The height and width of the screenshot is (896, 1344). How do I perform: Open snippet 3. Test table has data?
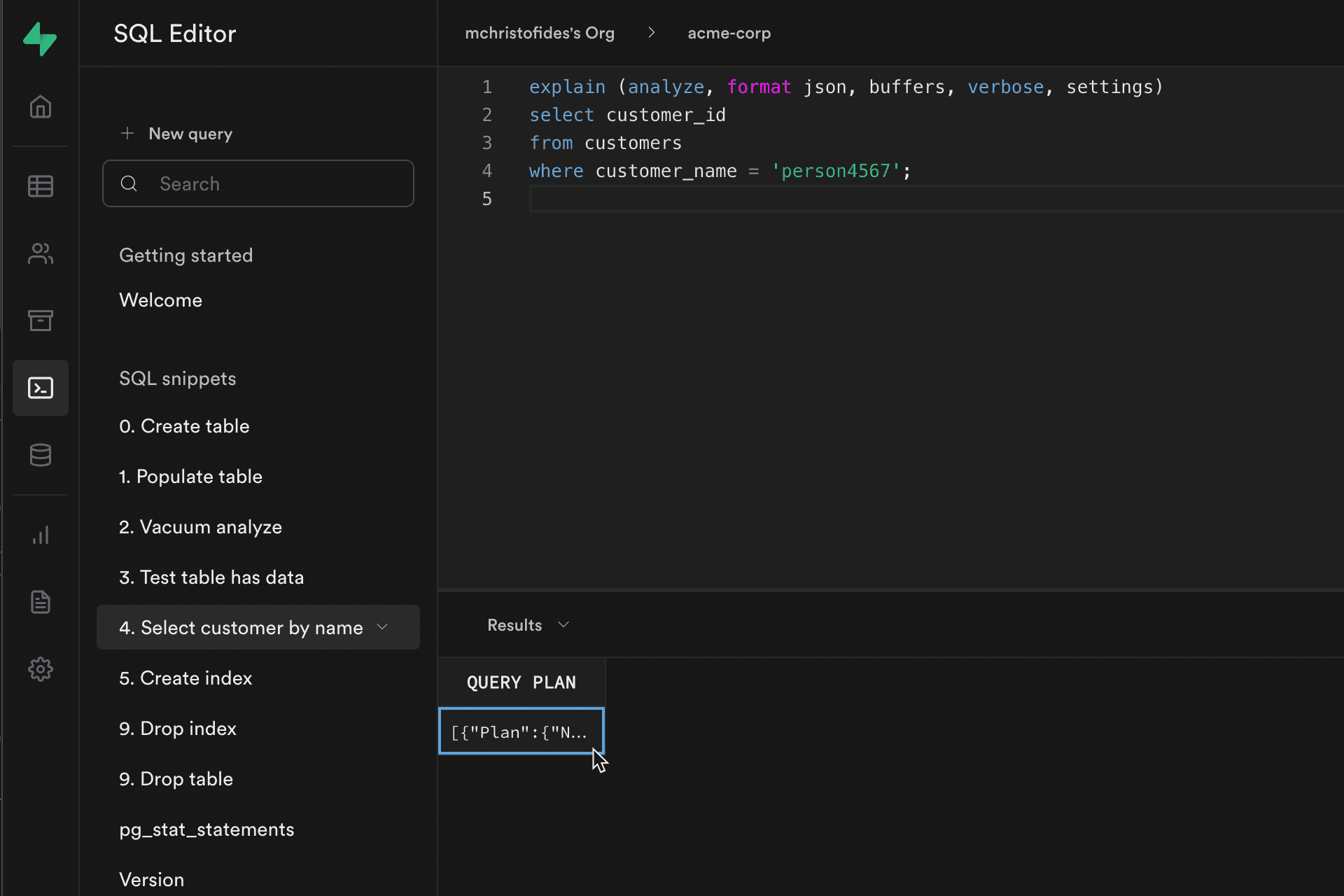click(x=211, y=577)
